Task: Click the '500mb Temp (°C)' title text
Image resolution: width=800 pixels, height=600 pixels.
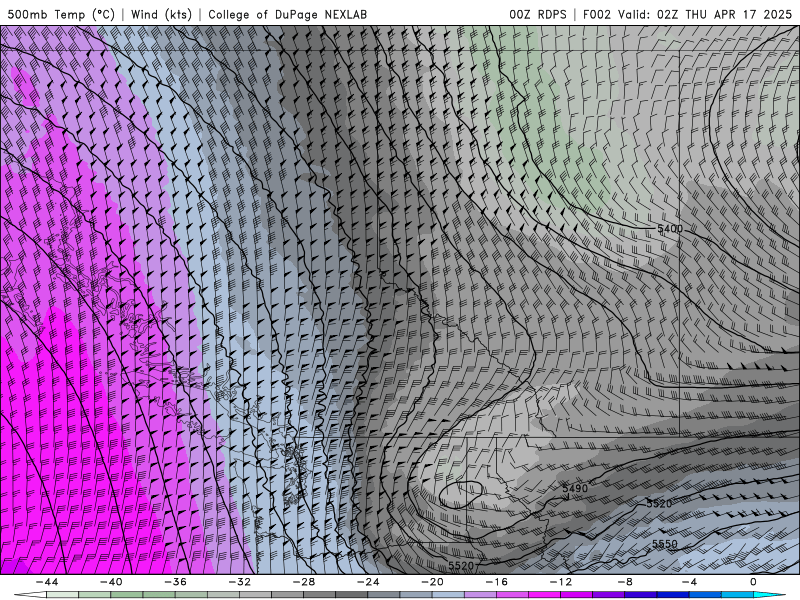Action: (61, 14)
